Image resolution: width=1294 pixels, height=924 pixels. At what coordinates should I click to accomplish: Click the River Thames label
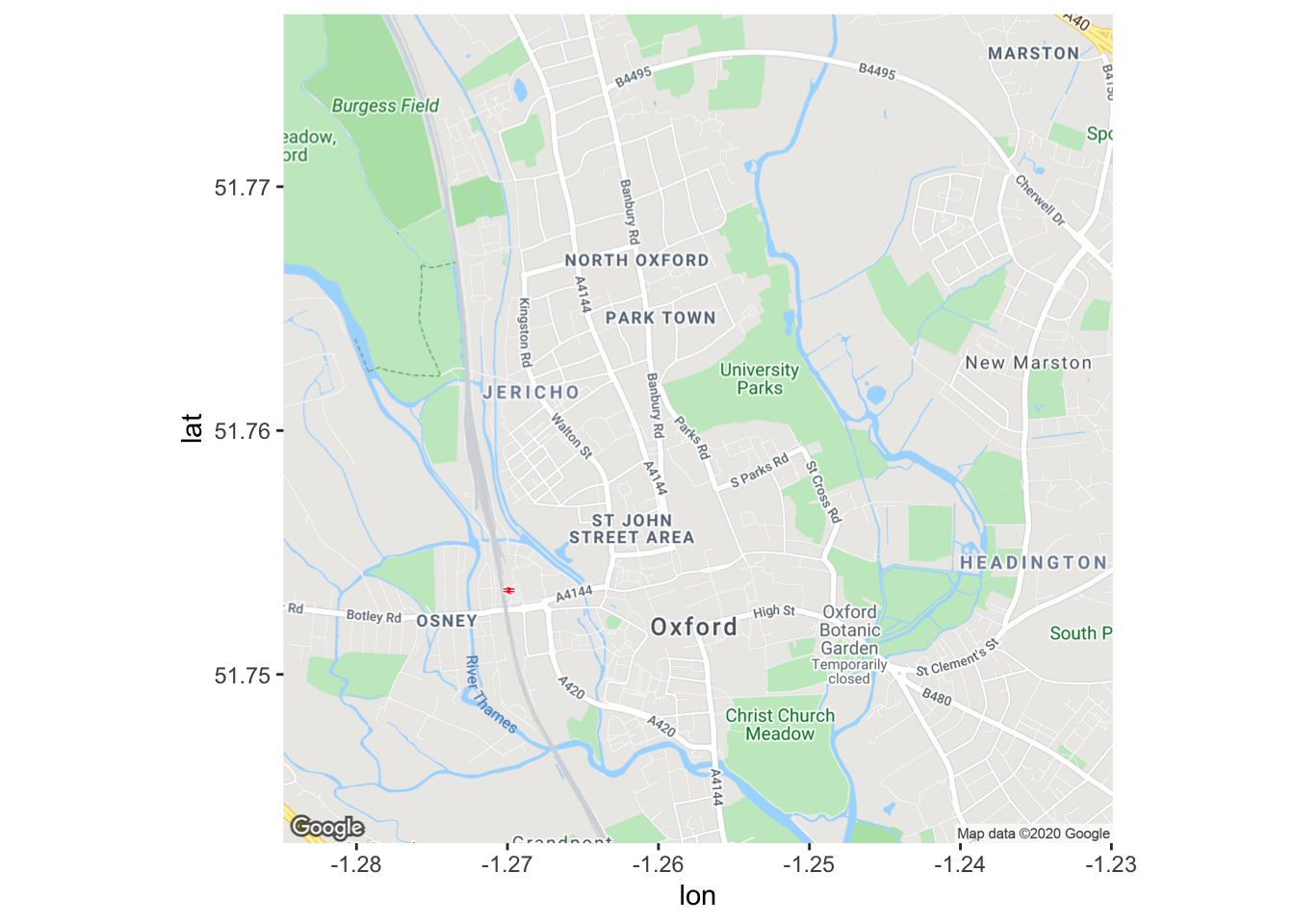[490, 695]
